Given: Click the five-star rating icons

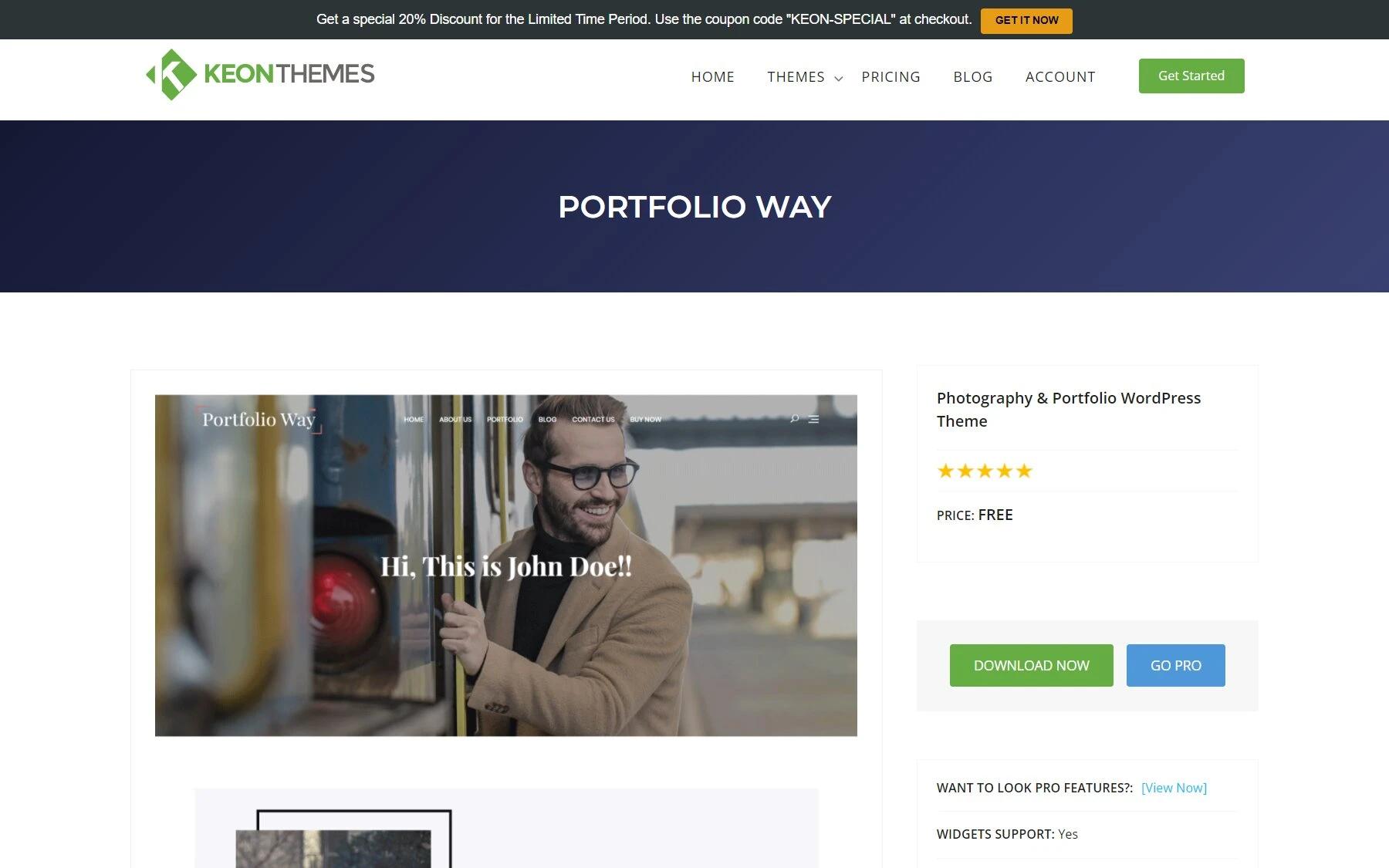Looking at the screenshot, I should pos(985,471).
